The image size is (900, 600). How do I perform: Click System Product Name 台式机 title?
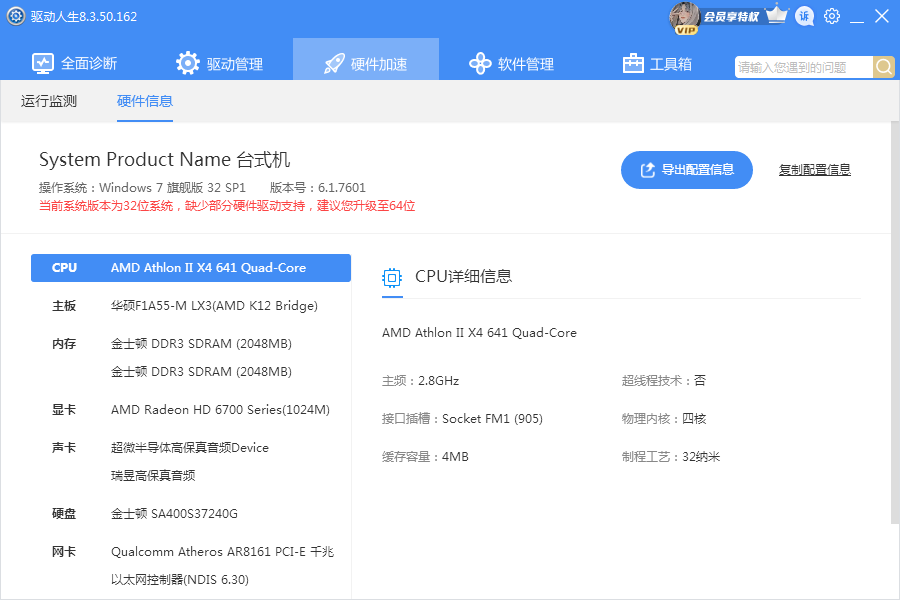[164, 159]
